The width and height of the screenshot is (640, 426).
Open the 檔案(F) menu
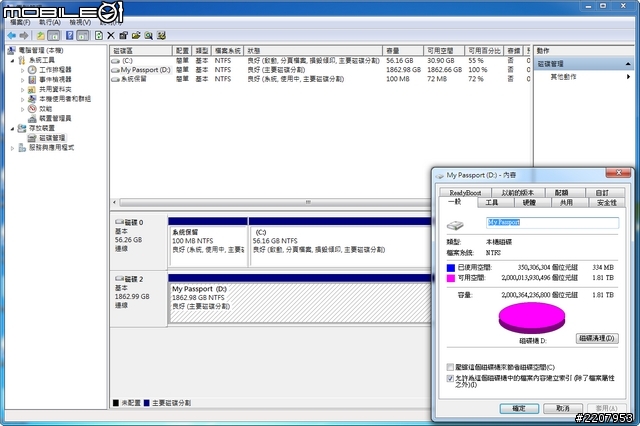[x=20, y=22]
